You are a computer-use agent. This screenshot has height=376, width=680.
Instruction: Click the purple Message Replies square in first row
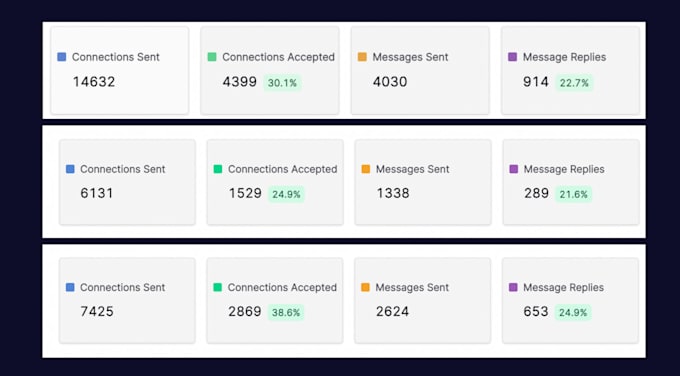(513, 57)
